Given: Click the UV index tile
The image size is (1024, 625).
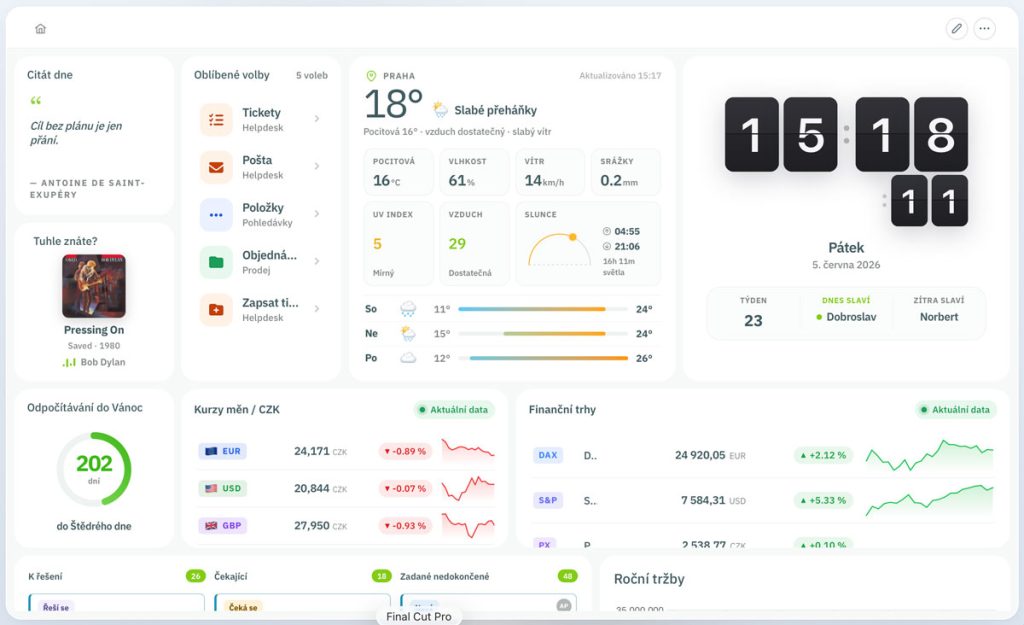Looking at the screenshot, I should click(x=398, y=244).
